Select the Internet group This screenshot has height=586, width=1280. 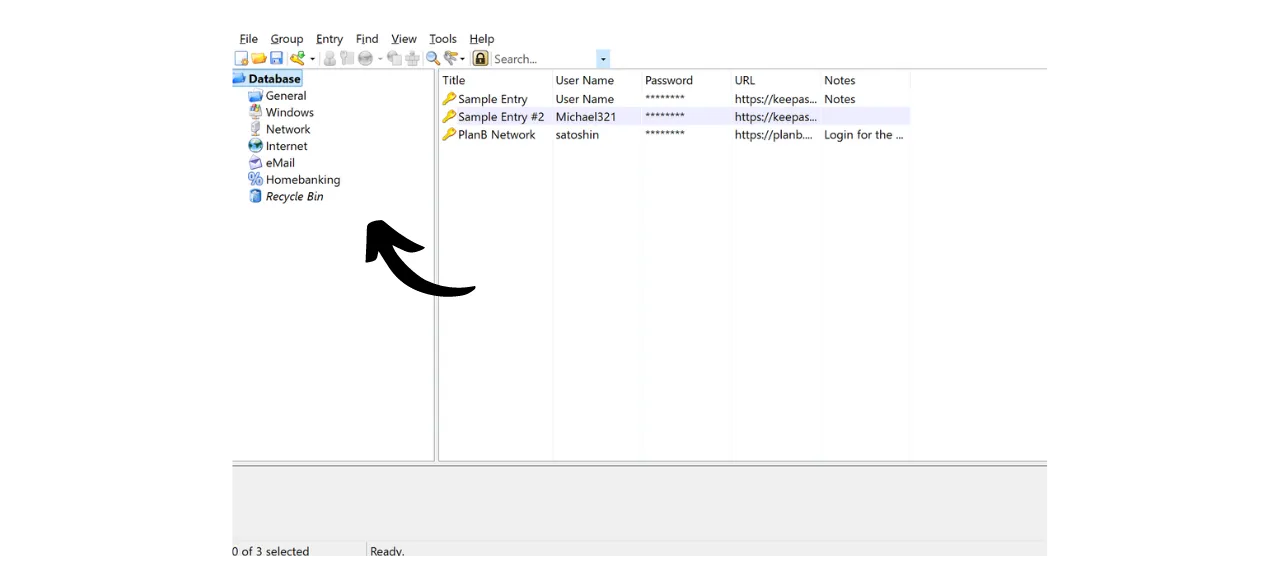click(286, 145)
